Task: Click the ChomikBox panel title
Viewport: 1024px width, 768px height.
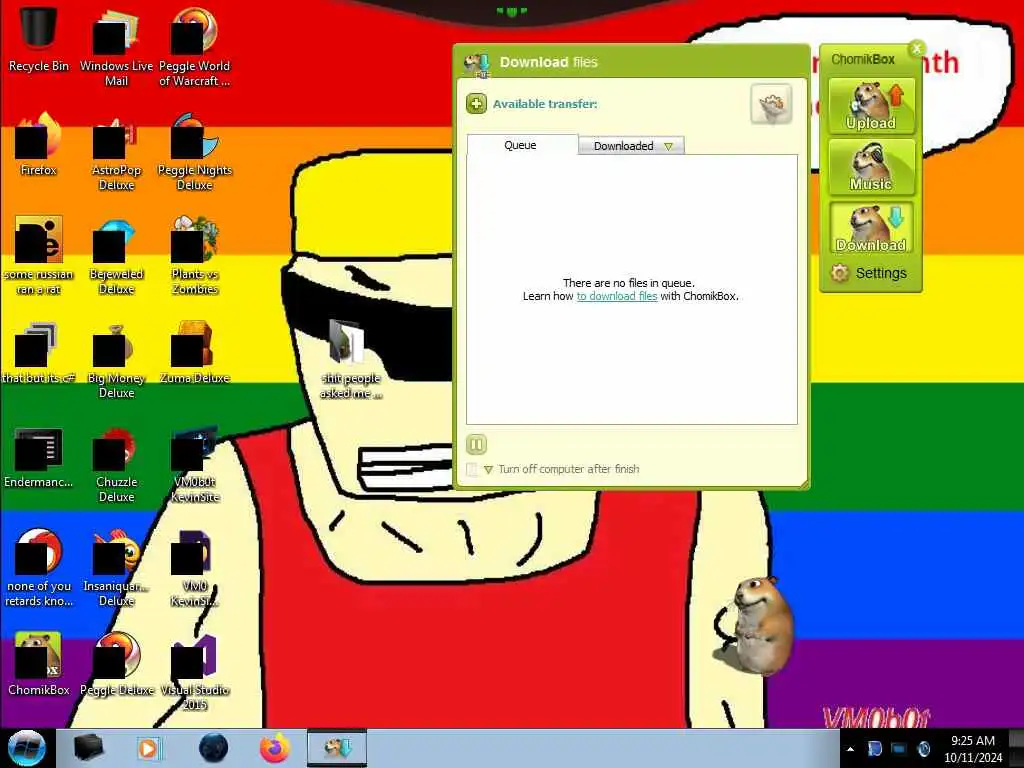Action: click(x=863, y=59)
